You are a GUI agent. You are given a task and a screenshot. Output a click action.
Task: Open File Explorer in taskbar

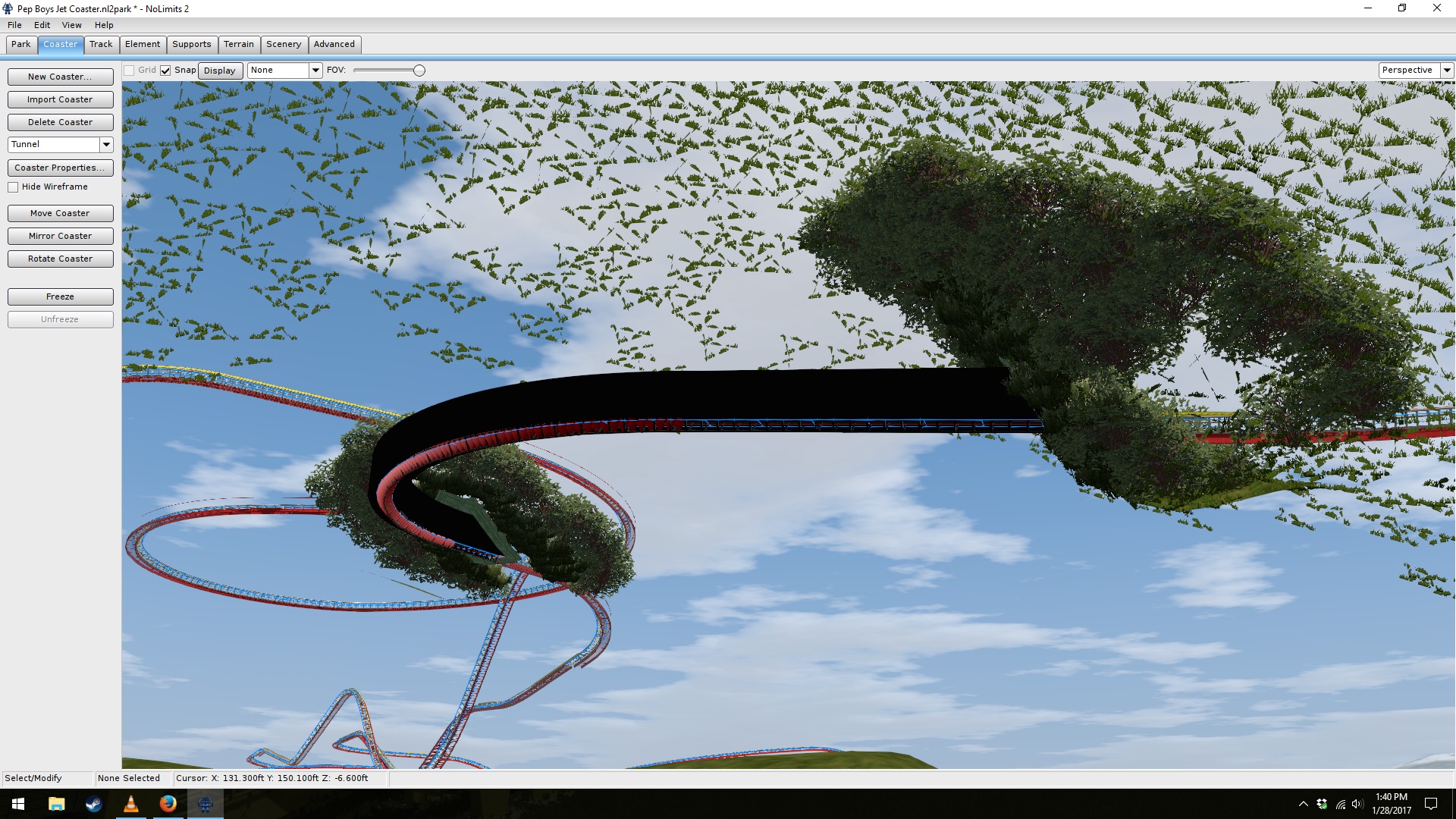(57, 804)
